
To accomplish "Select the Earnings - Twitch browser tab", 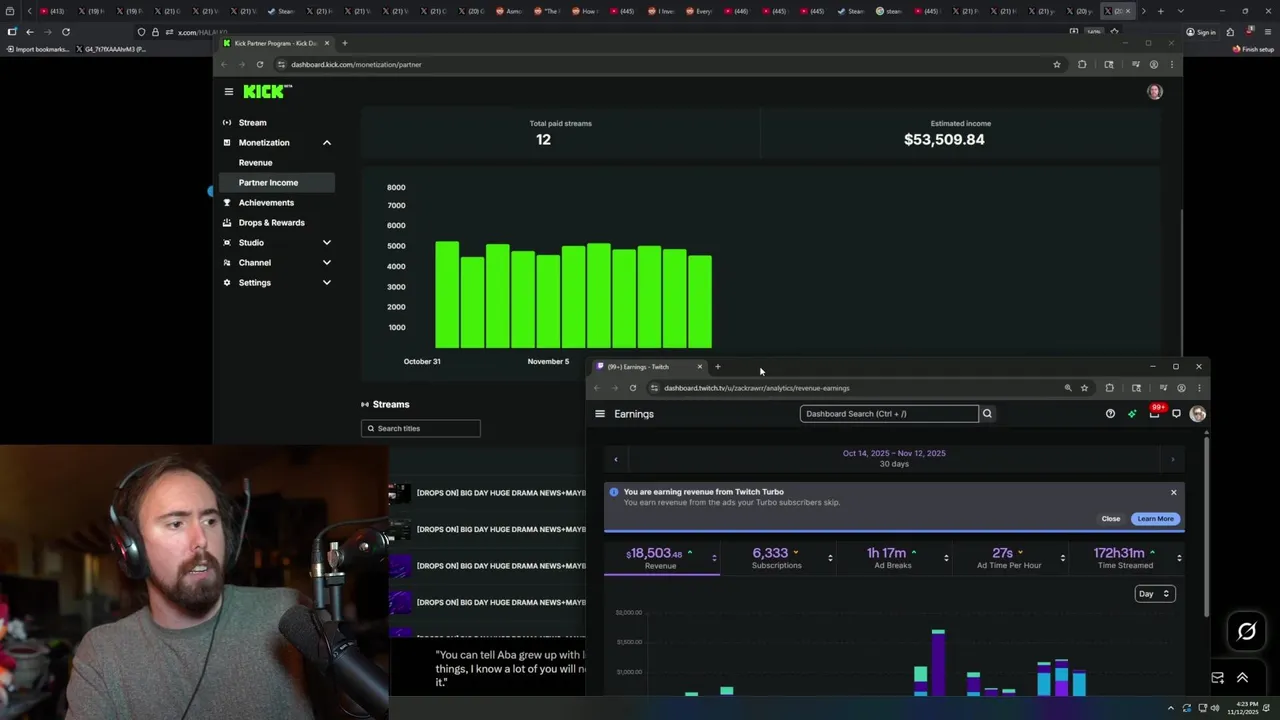I will 650,367.
